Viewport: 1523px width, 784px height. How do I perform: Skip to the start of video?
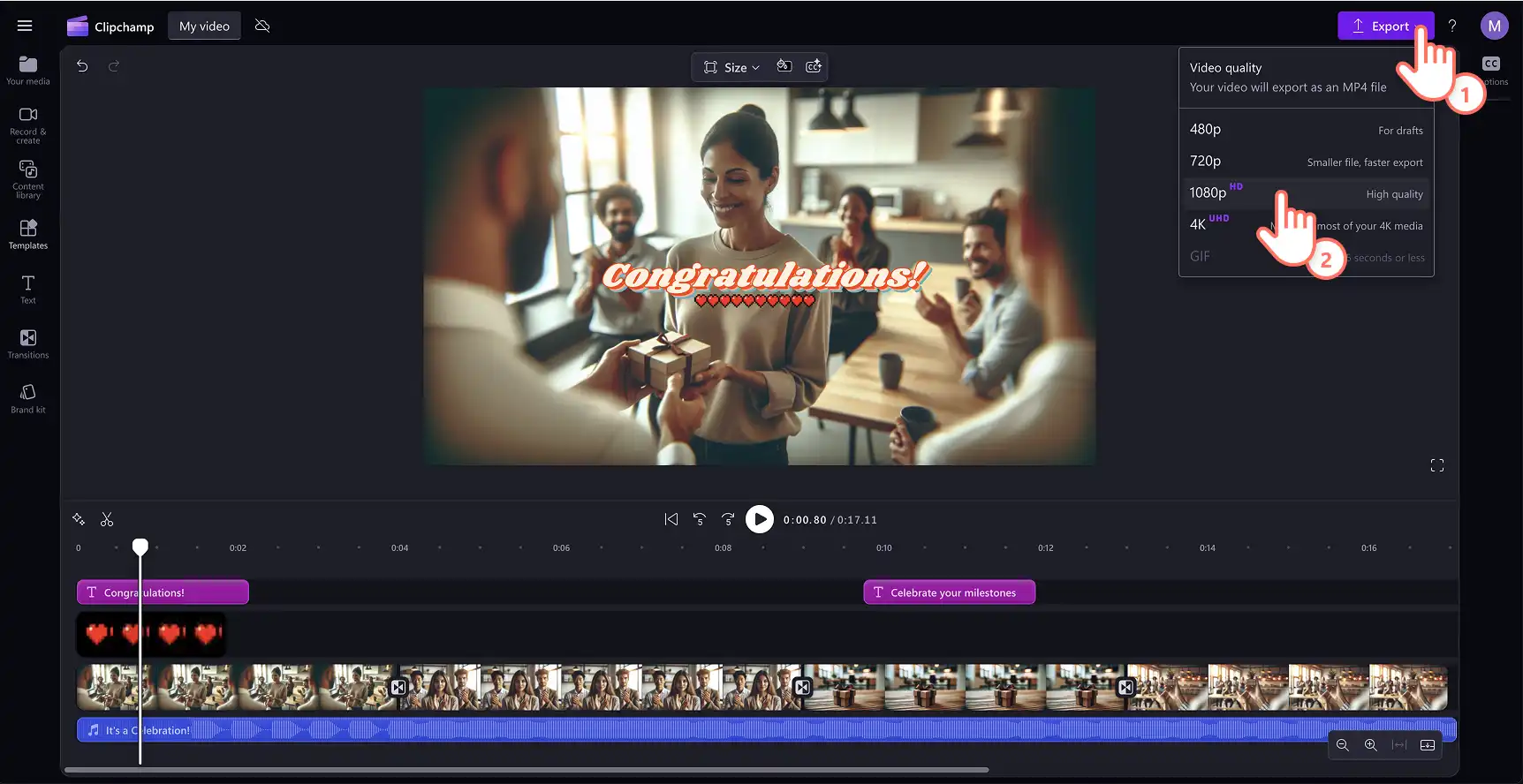point(671,519)
